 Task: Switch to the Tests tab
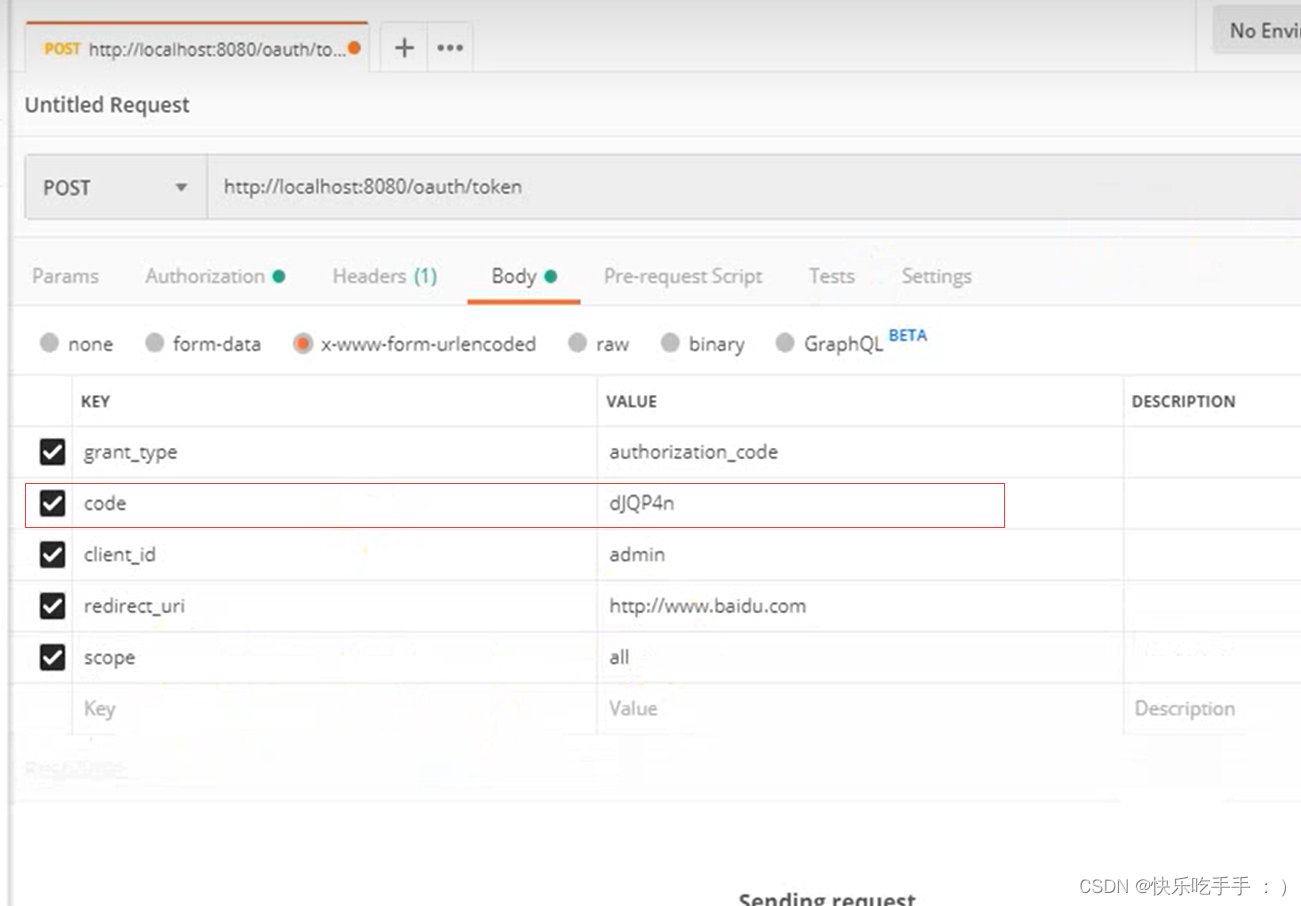pyautogui.click(x=831, y=276)
